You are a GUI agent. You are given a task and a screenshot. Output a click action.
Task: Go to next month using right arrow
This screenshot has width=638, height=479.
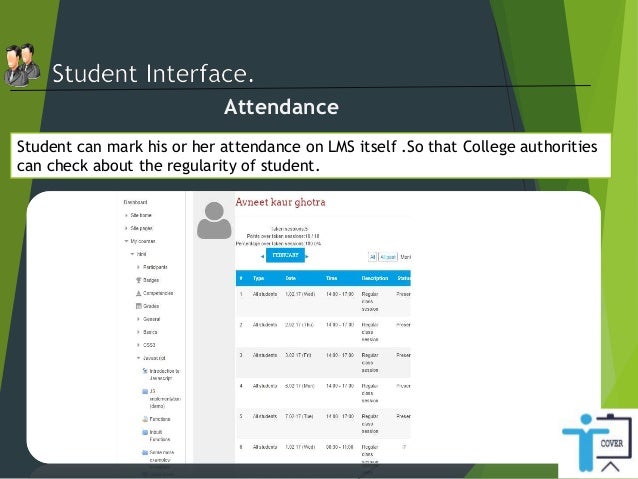(307, 256)
